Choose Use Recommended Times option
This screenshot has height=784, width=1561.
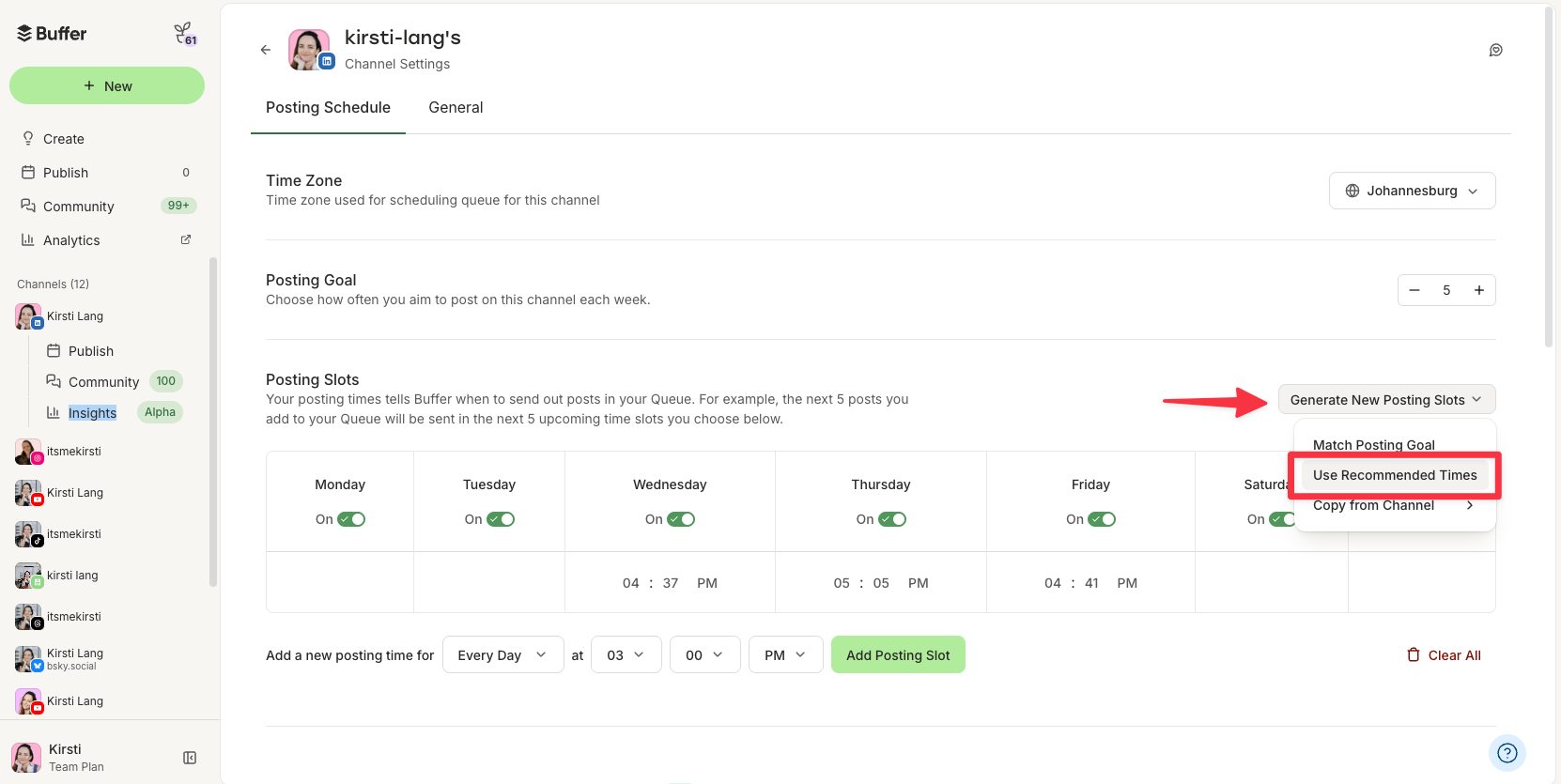(x=1395, y=475)
